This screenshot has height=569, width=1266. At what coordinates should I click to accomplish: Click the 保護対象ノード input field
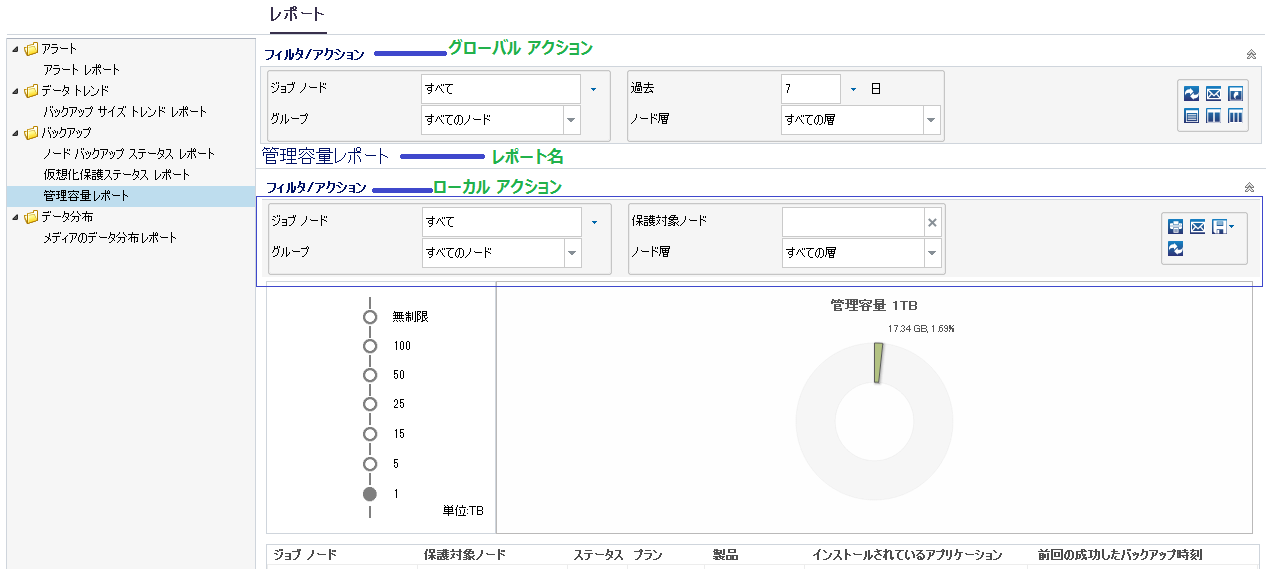click(852, 222)
